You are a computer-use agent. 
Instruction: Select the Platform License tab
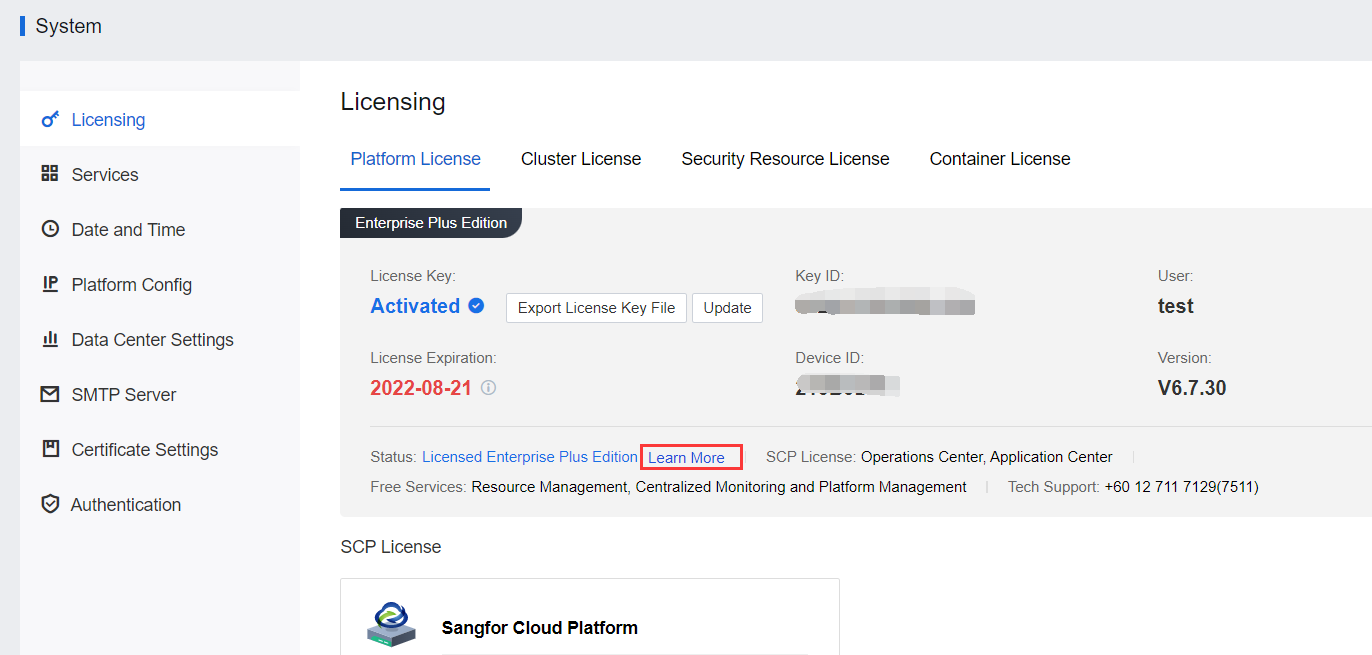[x=415, y=159]
